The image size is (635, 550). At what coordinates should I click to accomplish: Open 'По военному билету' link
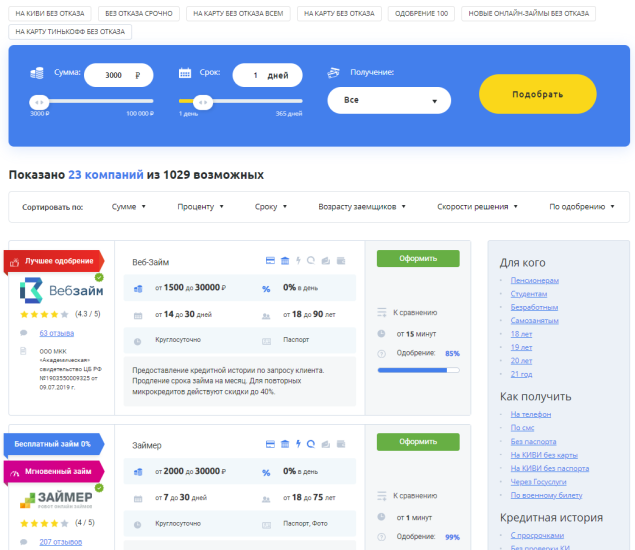point(546,495)
